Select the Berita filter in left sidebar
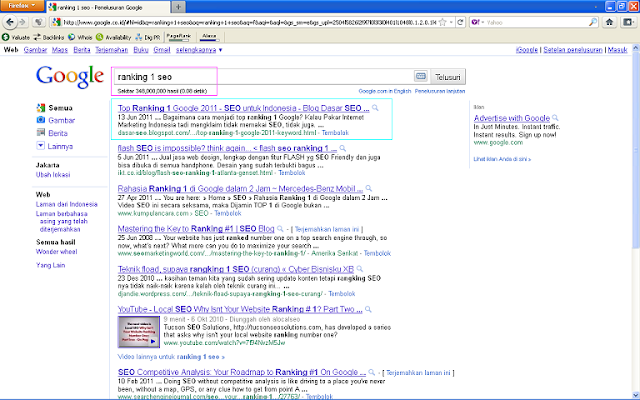The height and width of the screenshot is (400, 640). coord(52,133)
